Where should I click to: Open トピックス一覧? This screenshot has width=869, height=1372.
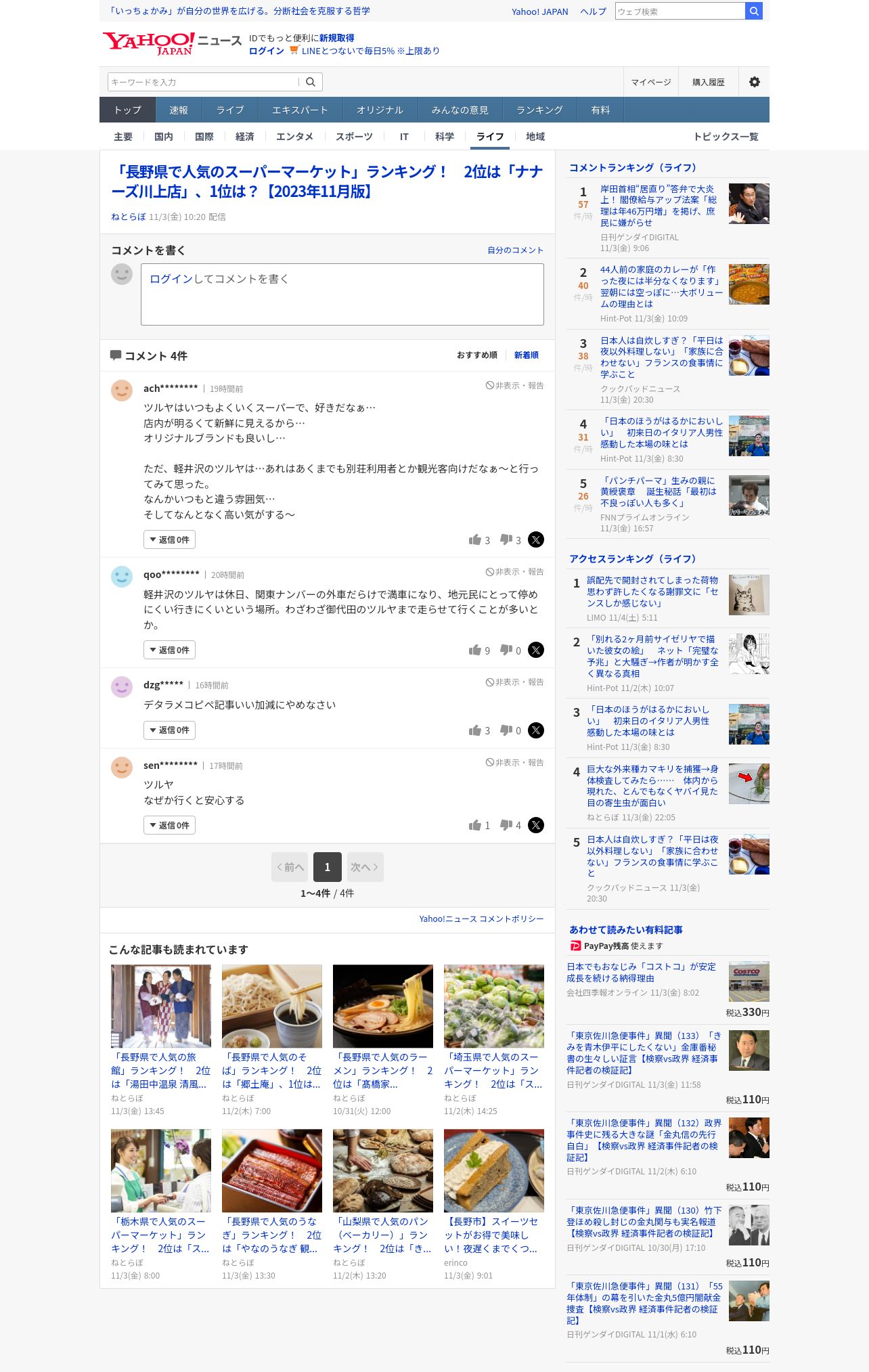point(726,136)
